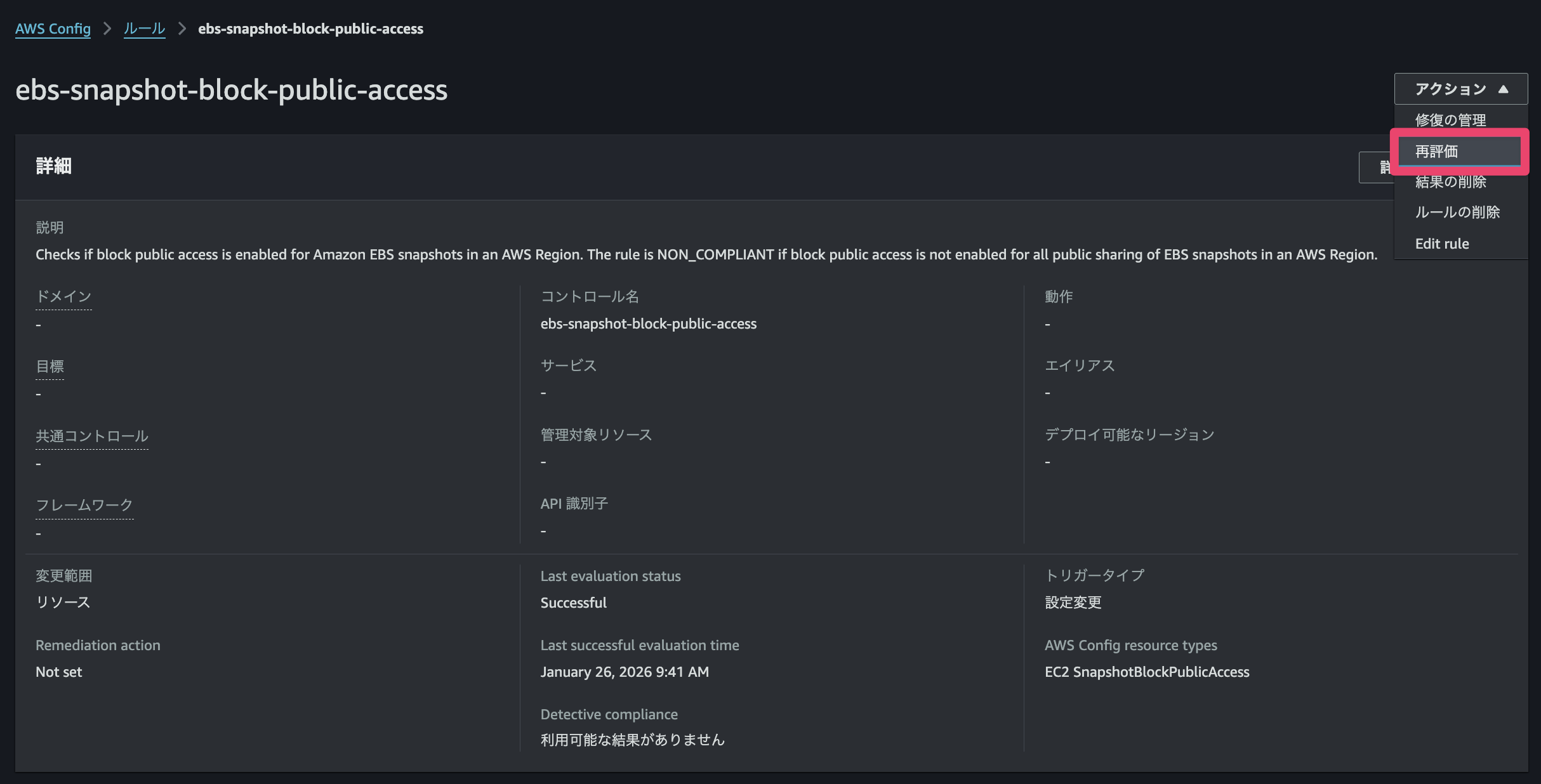Select 結果の削除 menu entry
This screenshot has width=1541, height=784.
(1450, 183)
